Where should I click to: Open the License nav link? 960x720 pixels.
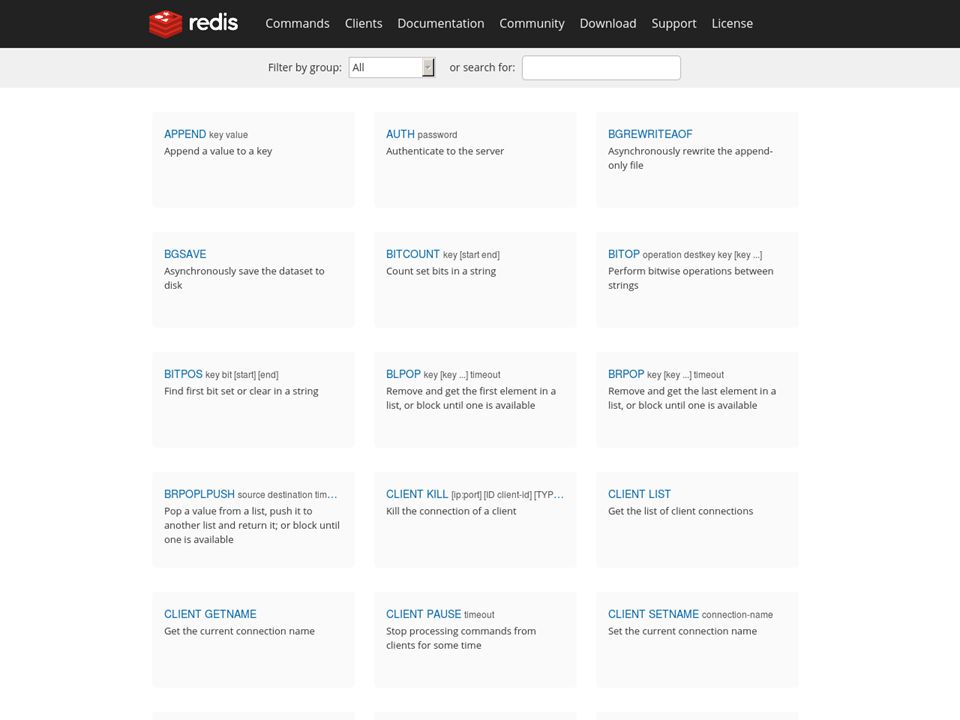pyautogui.click(x=732, y=23)
